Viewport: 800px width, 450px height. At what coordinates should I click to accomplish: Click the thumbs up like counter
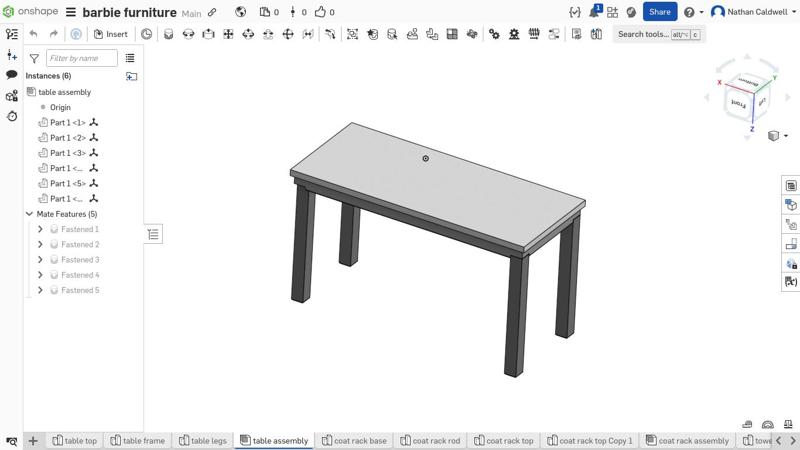(324, 12)
